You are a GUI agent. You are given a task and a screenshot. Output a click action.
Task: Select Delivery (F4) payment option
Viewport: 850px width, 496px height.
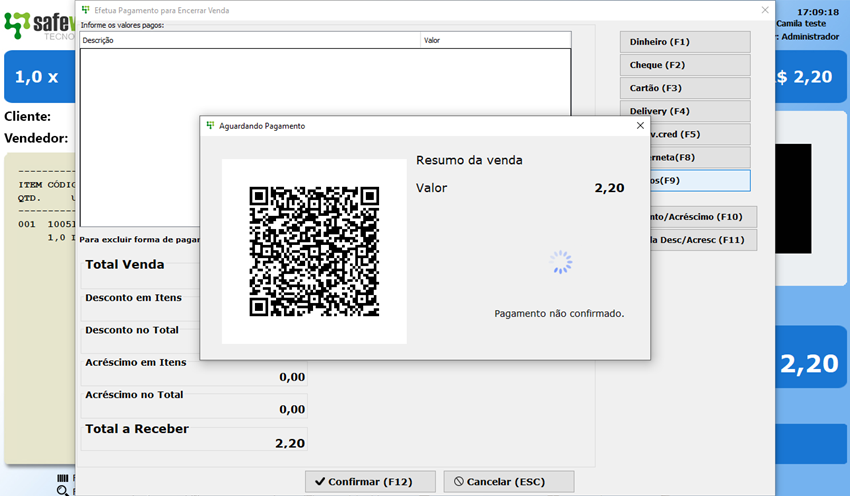click(685, 109)
